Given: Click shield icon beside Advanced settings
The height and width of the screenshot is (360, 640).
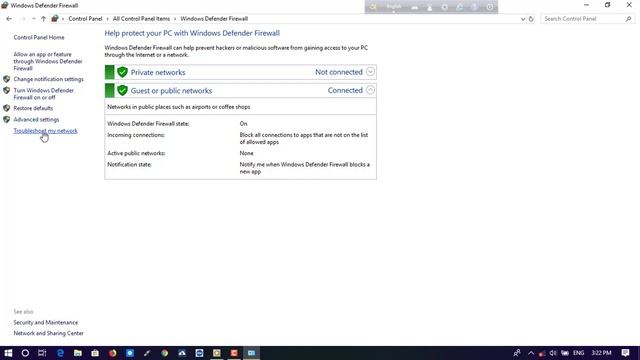Looking at the screenshot, I should click(x=7, y=120).
